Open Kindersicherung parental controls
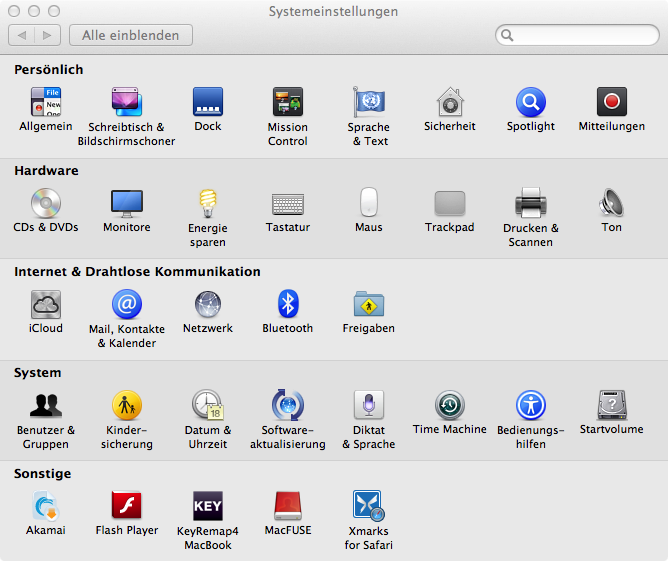 point(127,406)
